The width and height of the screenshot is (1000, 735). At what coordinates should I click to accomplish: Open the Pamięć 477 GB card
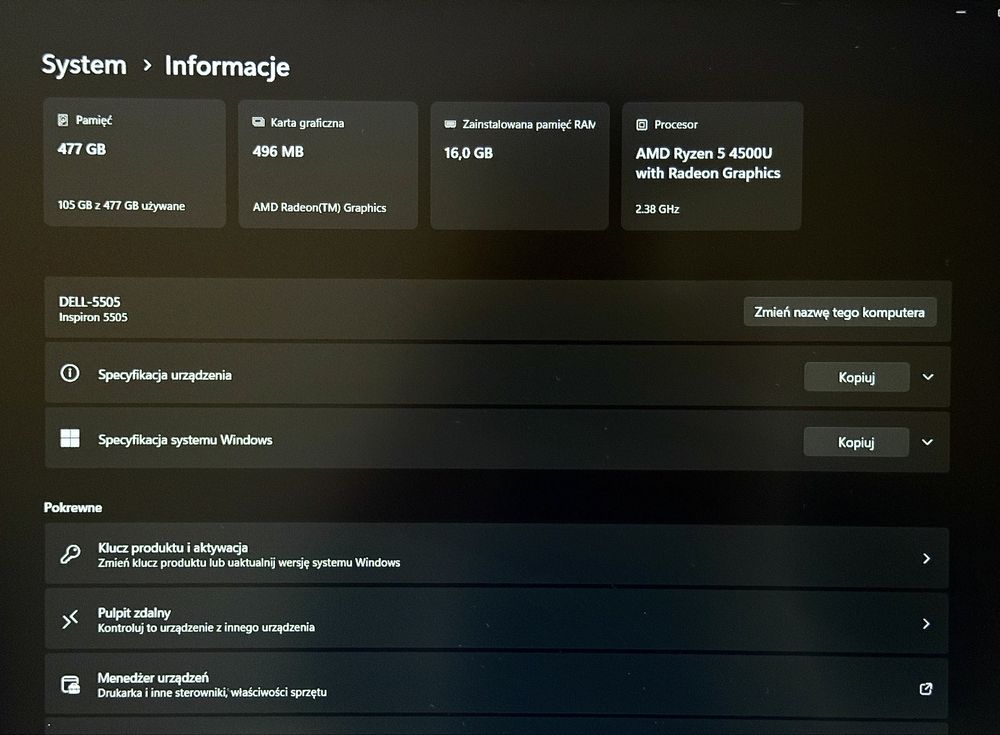(135, 163)
